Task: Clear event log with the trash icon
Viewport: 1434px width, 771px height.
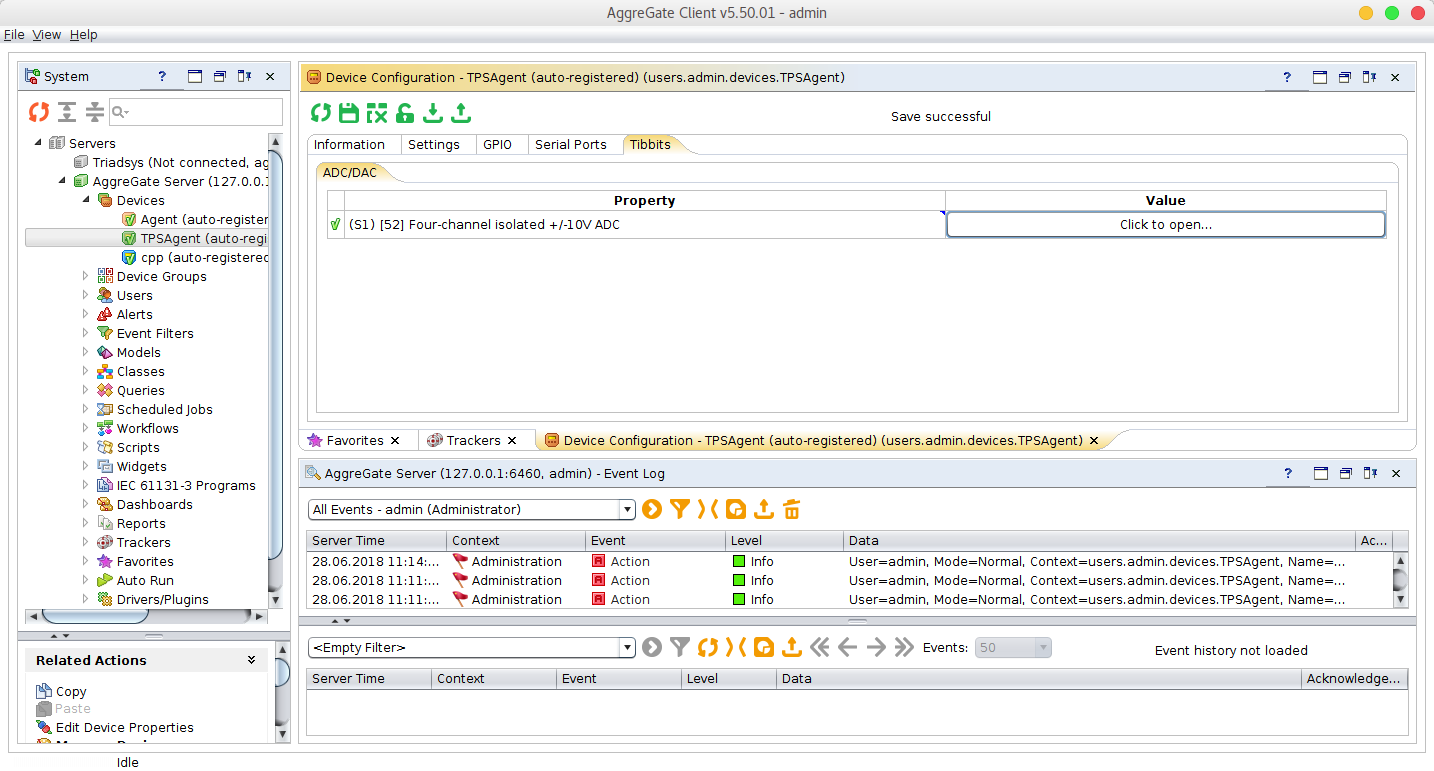Action: point(792,509)
